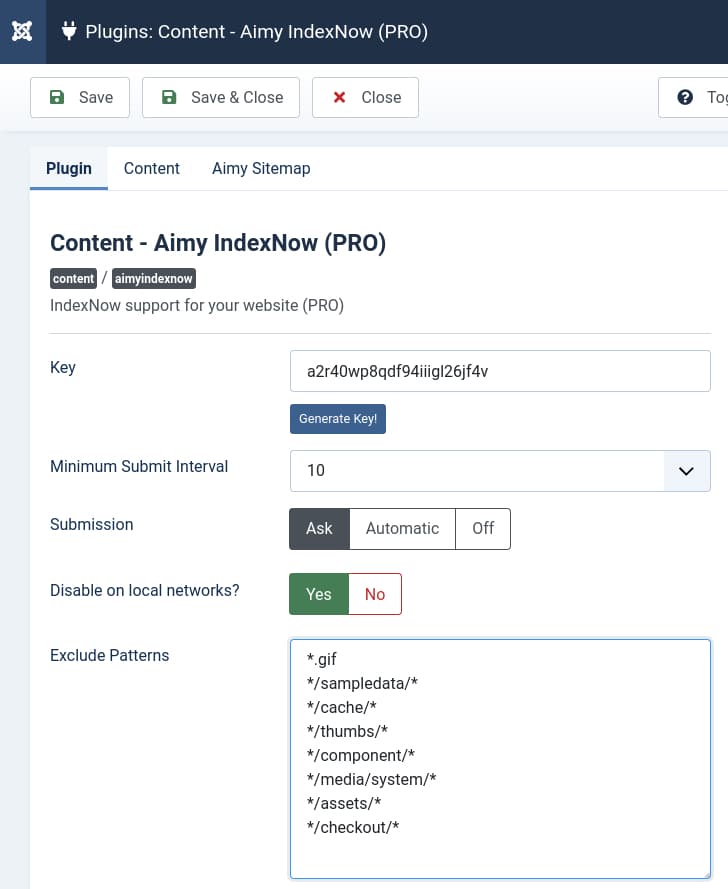Click the 'Key' field label
This screenshot has height=889, width=728.
pos(63,367)
